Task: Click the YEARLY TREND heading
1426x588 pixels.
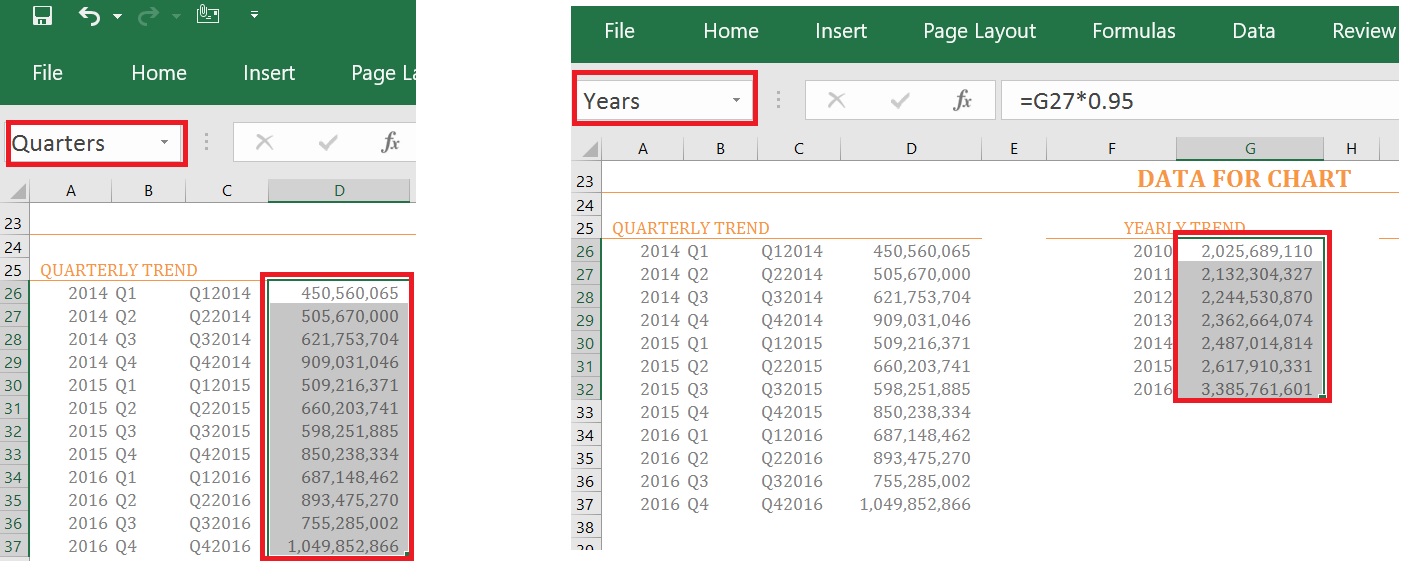Action: click(x=1185, y=228)
